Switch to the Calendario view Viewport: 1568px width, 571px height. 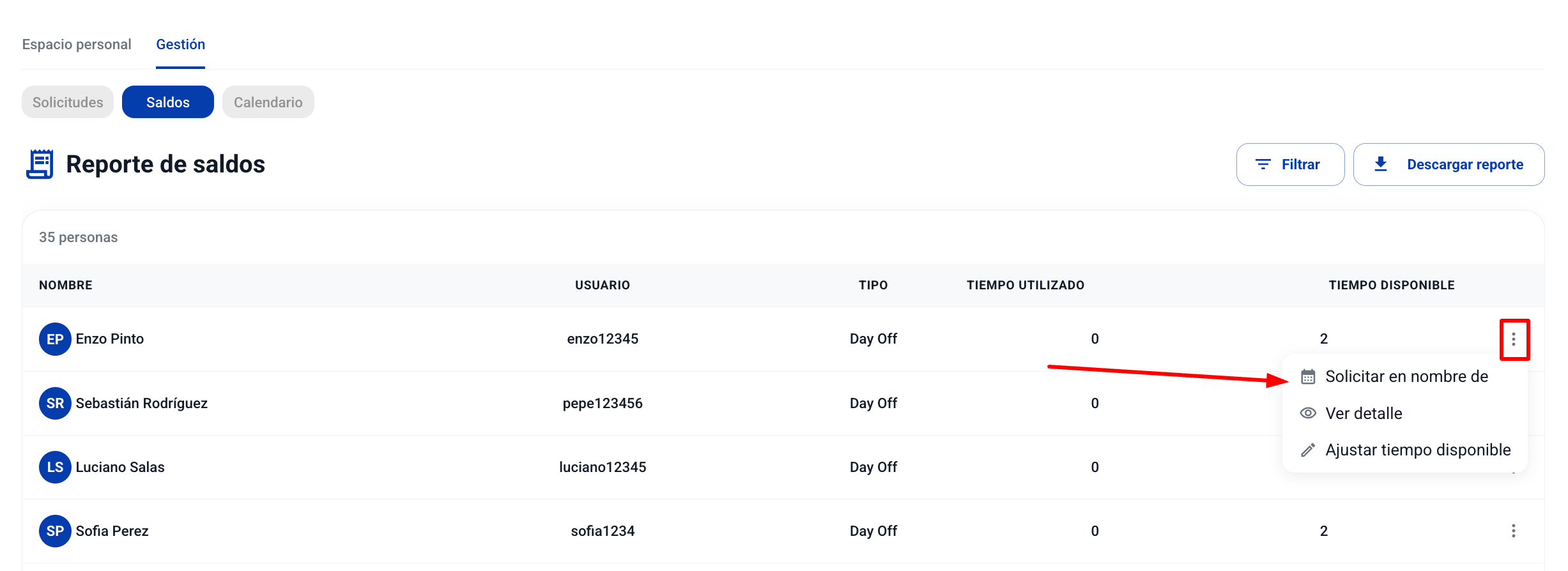[x=268, y=102]
